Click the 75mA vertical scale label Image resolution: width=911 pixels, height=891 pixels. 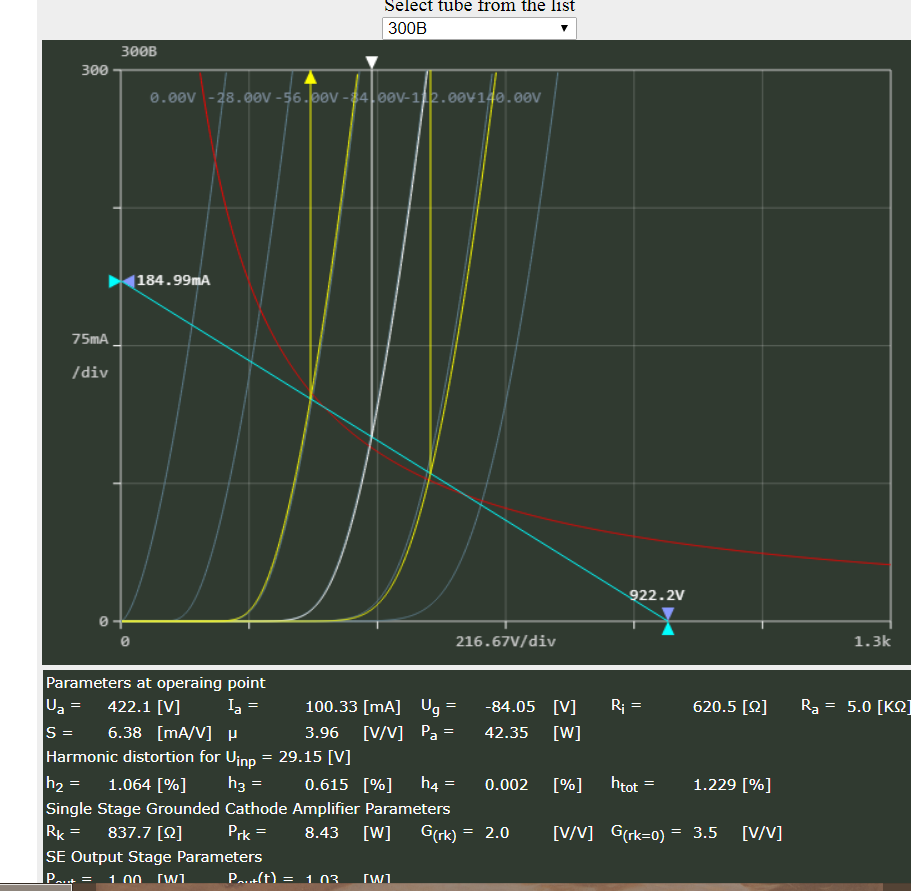pyautogui.click(x=89, y=340)
